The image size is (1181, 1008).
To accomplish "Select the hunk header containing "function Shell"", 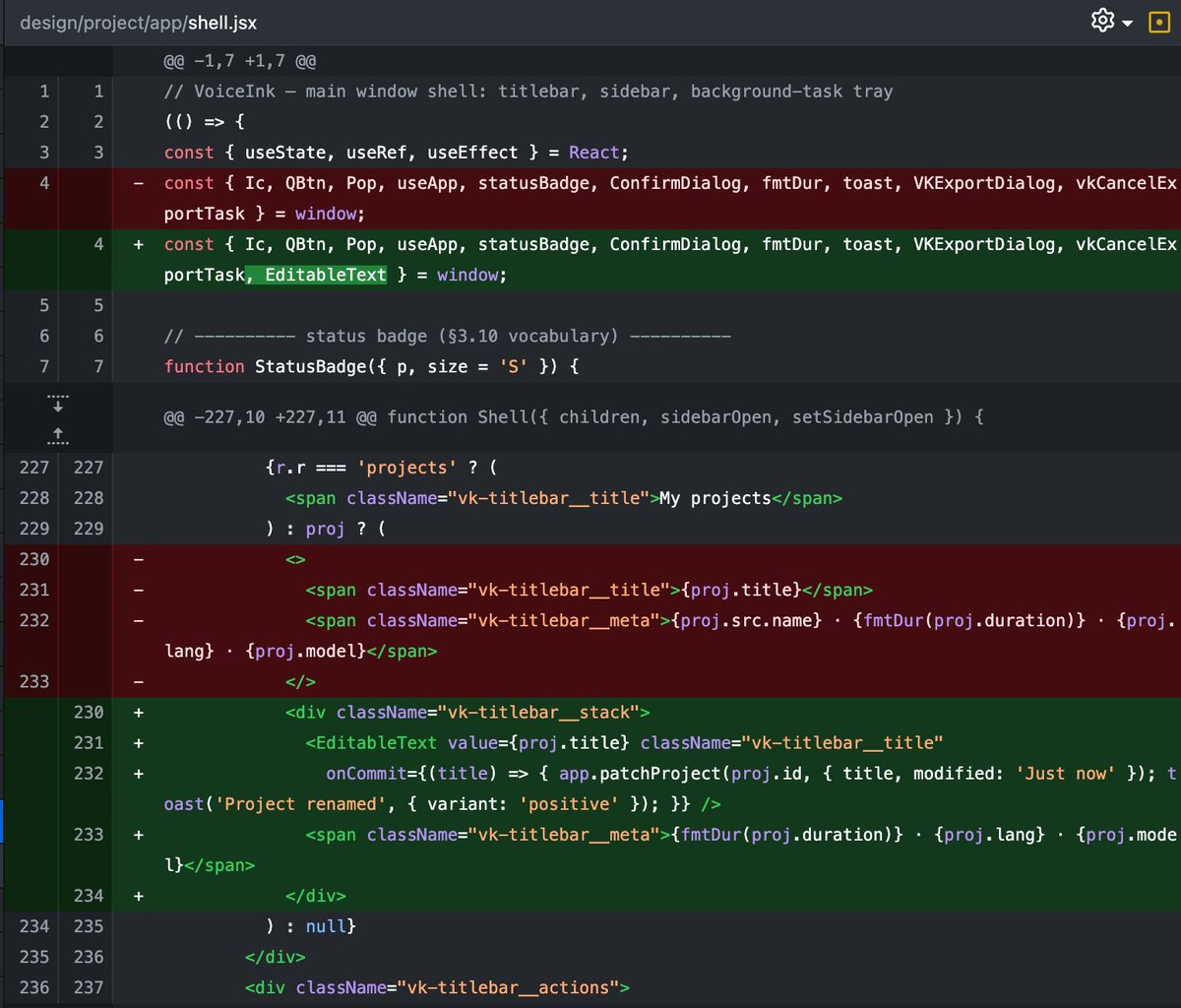I will pos(574,417).
